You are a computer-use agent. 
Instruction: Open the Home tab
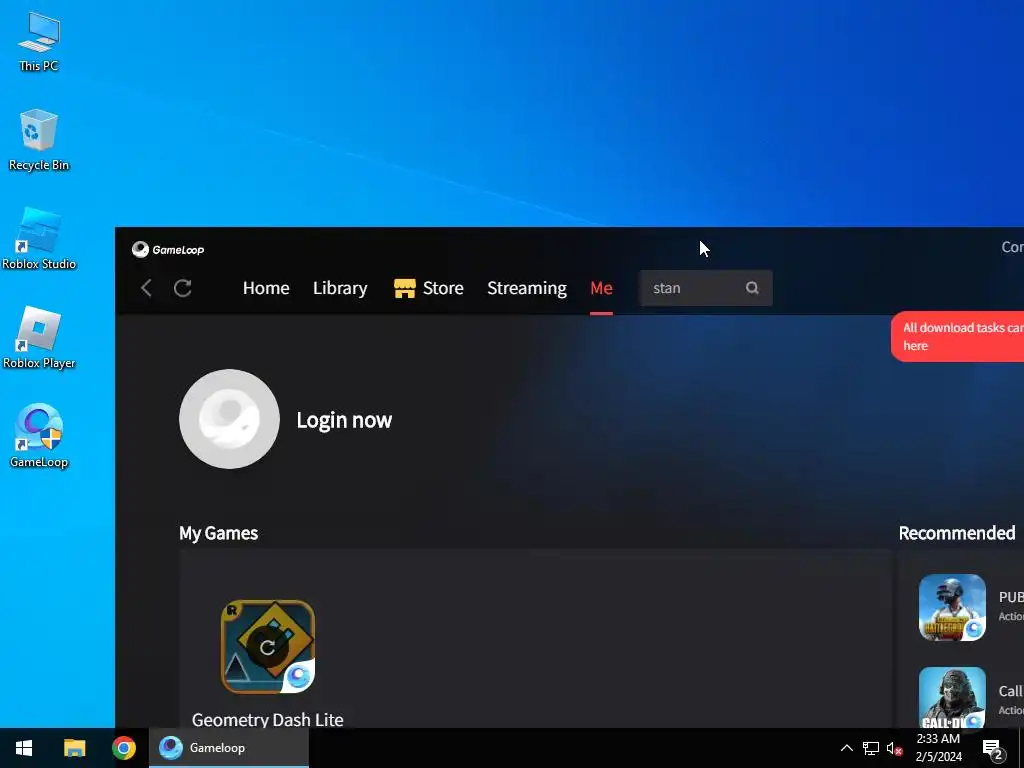(x=266, y=288)
